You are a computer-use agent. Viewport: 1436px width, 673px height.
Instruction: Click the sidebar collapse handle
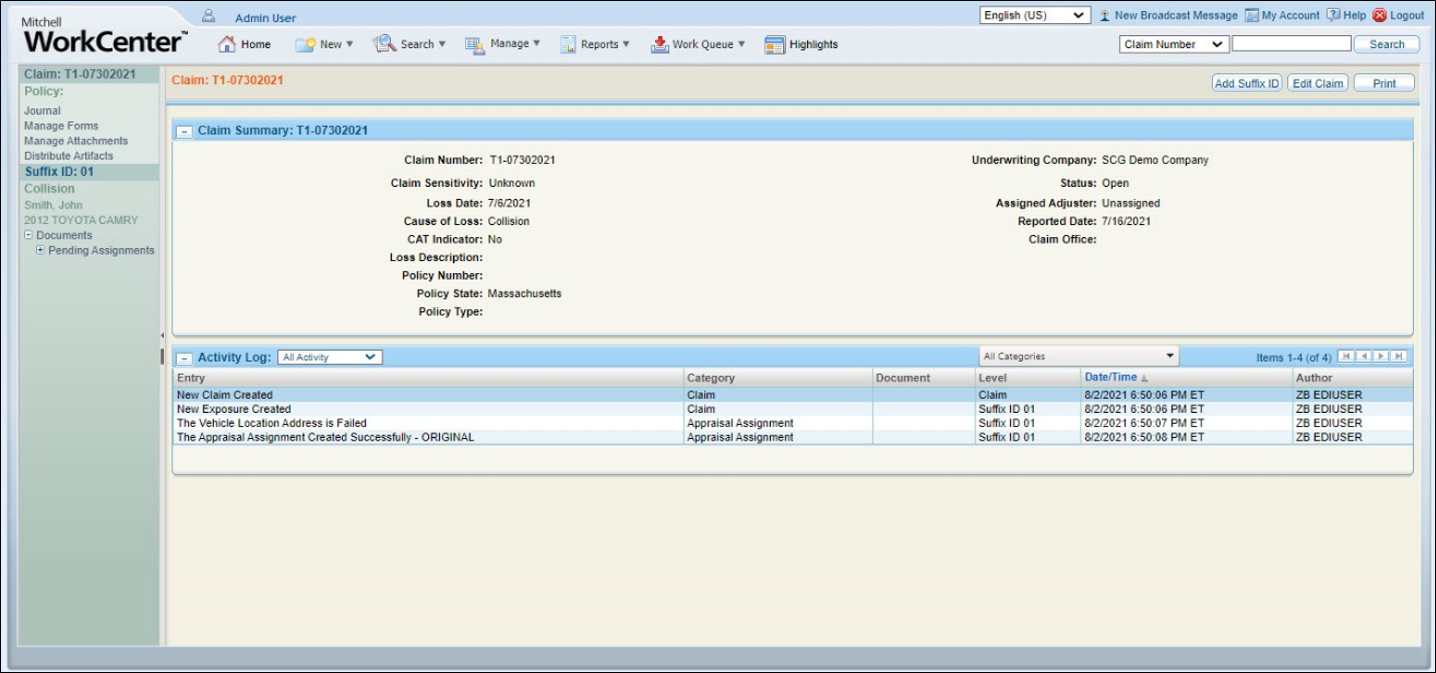tap(162, 356)
